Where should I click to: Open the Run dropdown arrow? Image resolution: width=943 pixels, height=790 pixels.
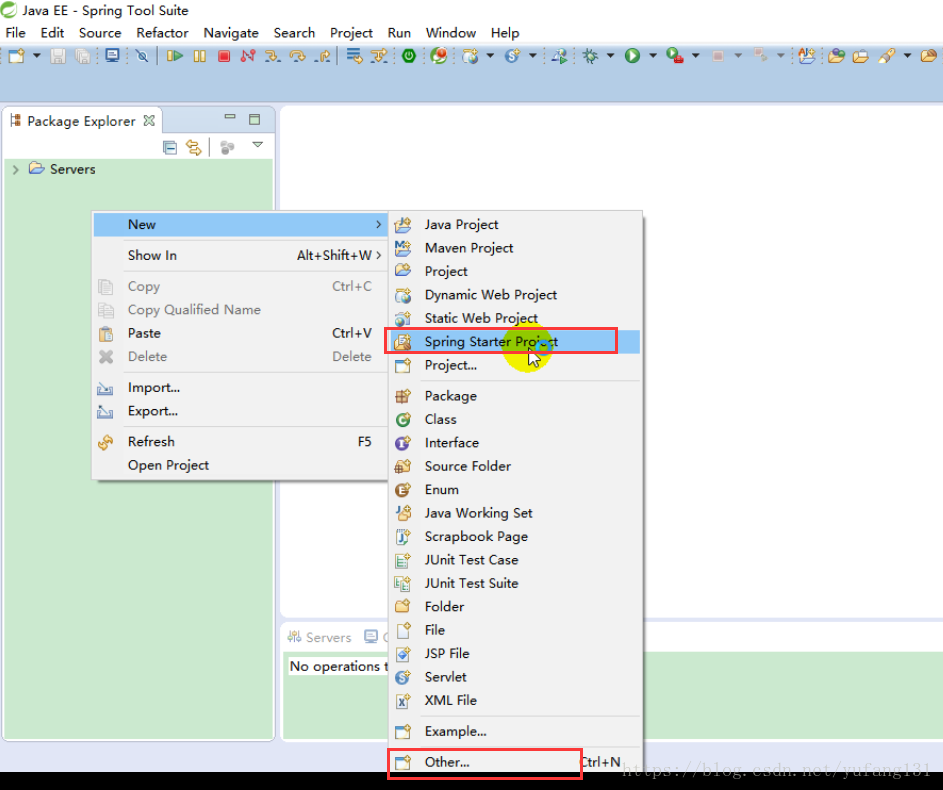pos(653,56)
